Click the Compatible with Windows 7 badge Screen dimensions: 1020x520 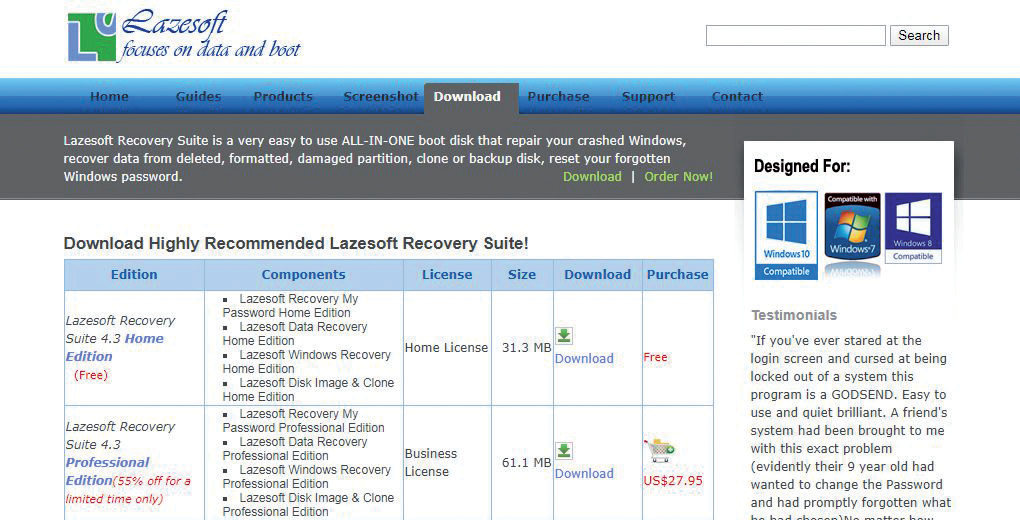tap(852, 226)
